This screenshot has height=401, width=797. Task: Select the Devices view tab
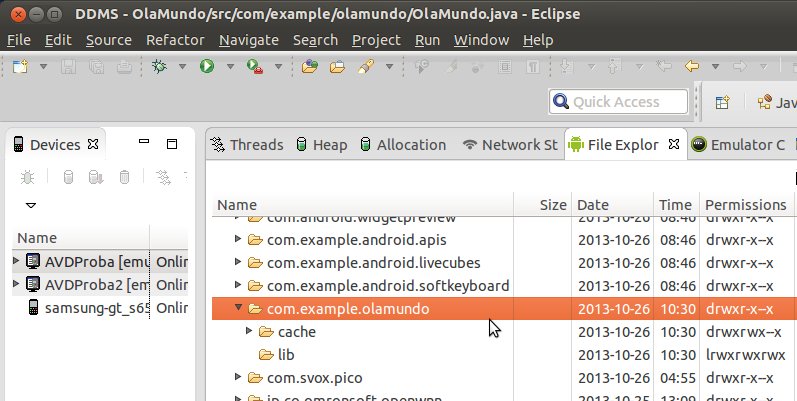[x=55, y=145]
